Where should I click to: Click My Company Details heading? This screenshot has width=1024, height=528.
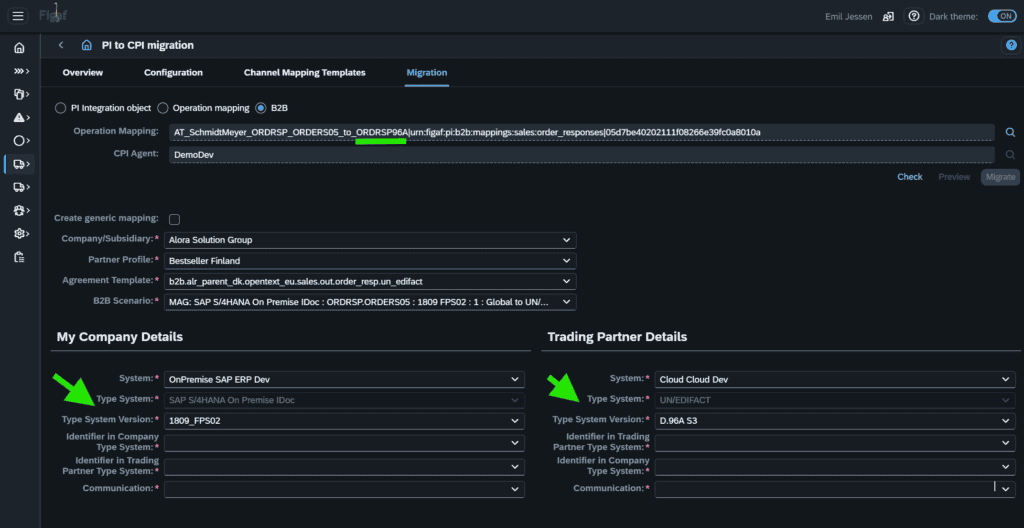(120, 337)
